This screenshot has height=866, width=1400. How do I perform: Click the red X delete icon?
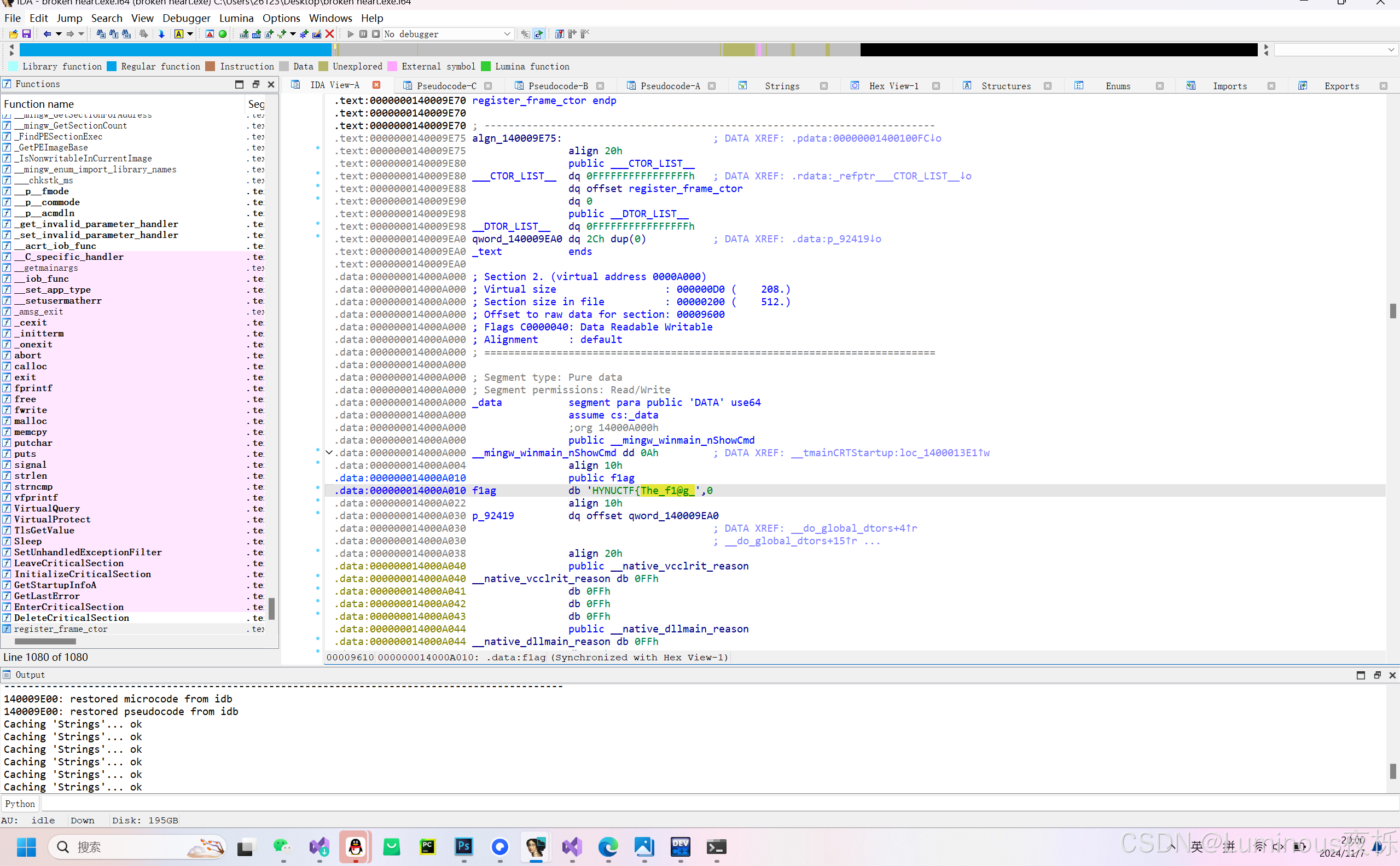click(x=330, y=34)
